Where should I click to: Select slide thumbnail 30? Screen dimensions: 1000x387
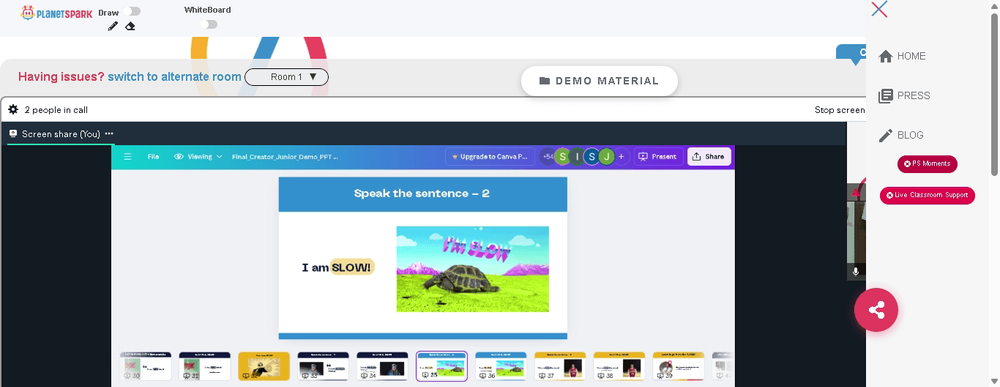coord(145,366)
